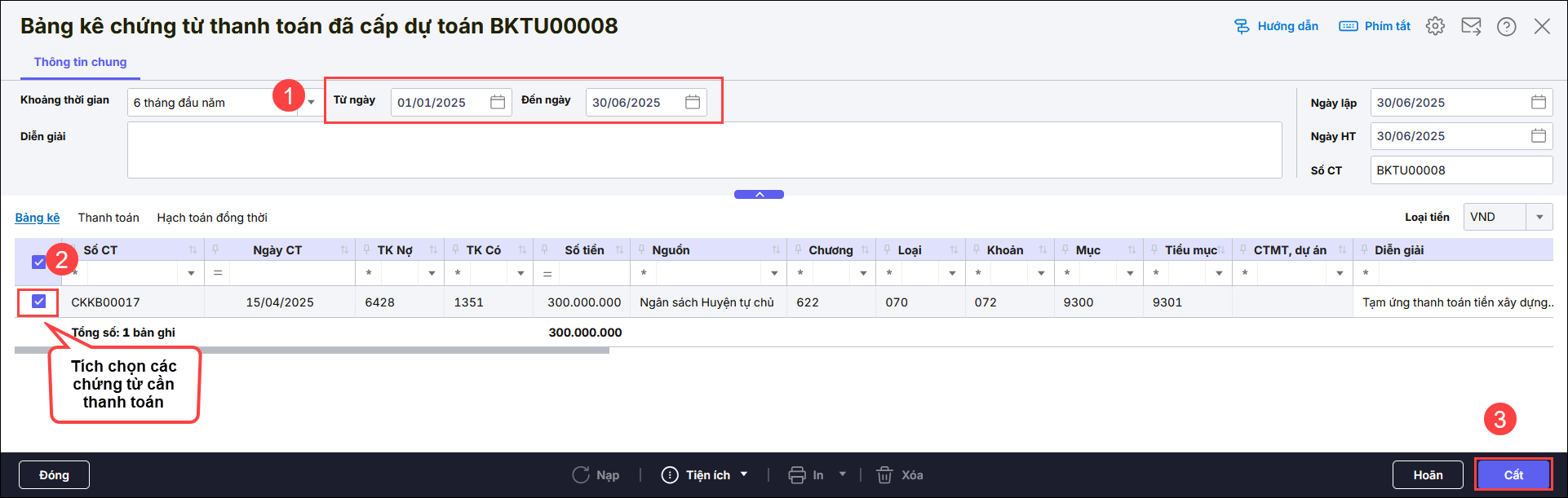
Task: Open the Tiện ích menu
Action: [705, 475]
